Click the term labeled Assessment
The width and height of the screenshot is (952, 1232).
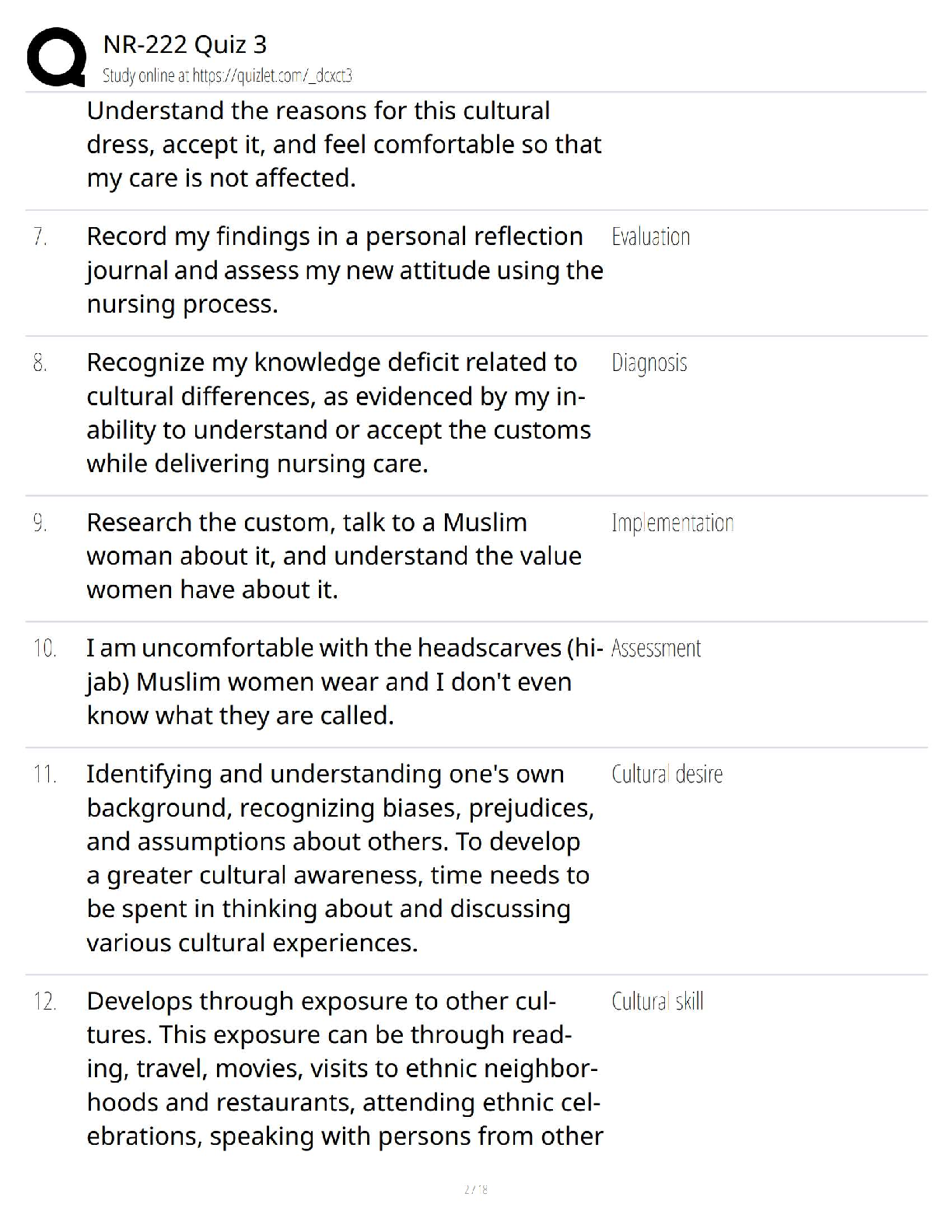tap(656, 648)
